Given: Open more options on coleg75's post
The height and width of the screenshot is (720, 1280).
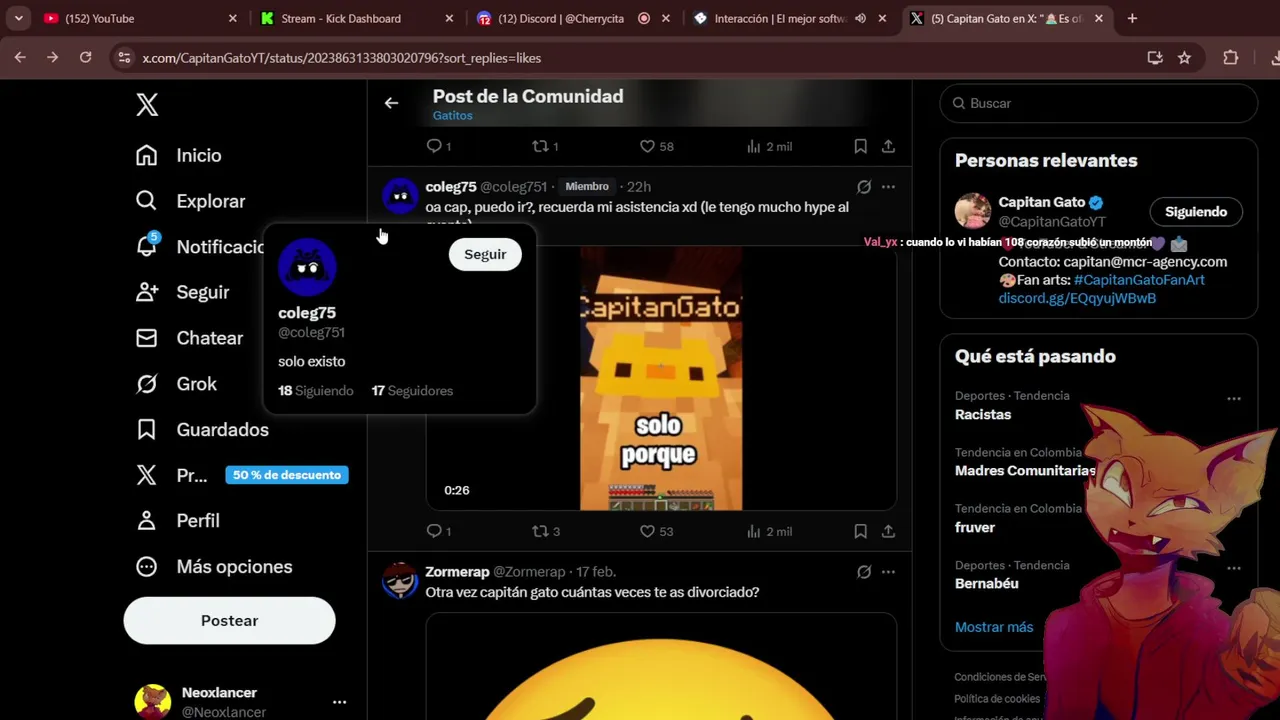Looking at the screenshot, I should coord(888,187).
